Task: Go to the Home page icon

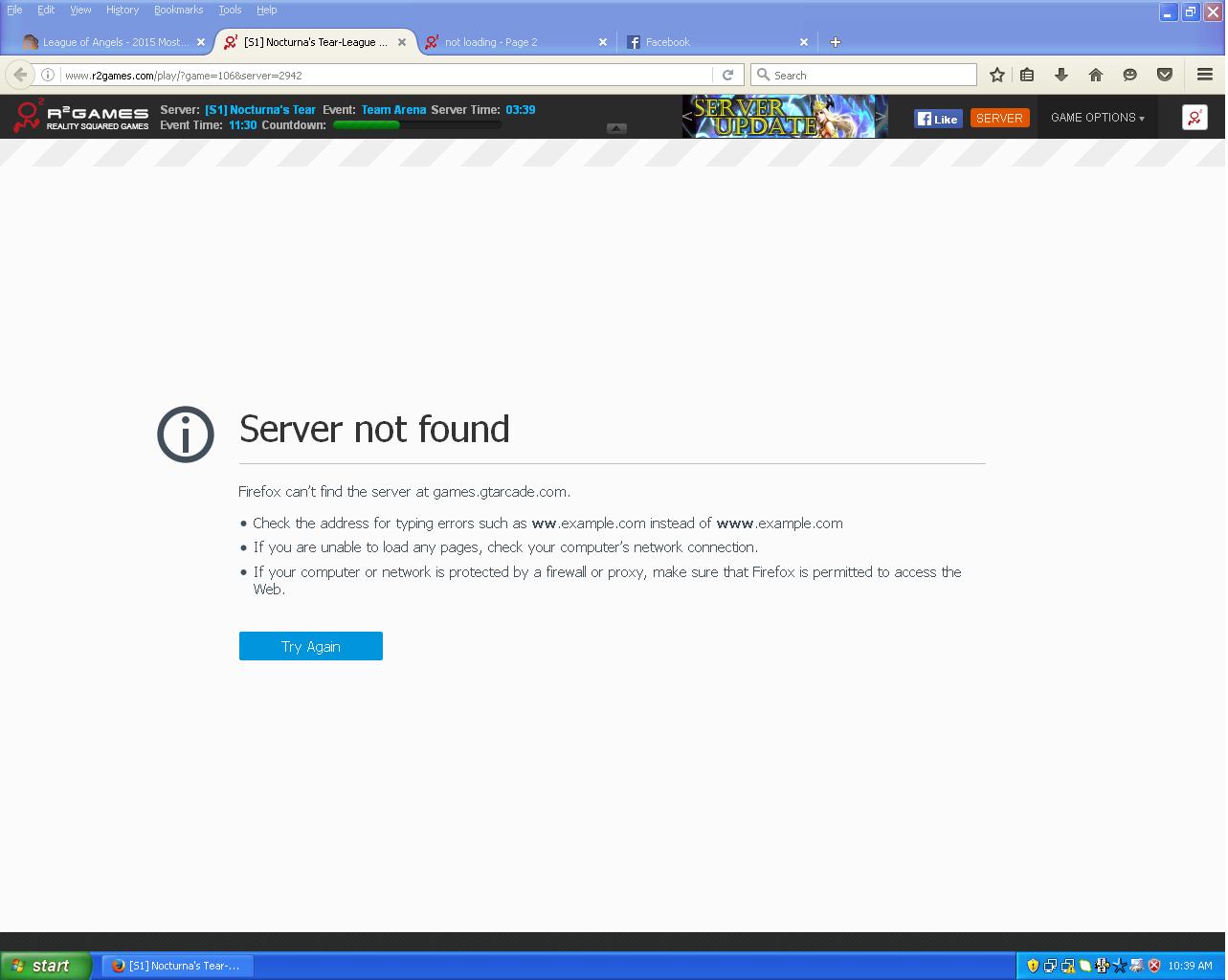Action: coord(1095,75)
